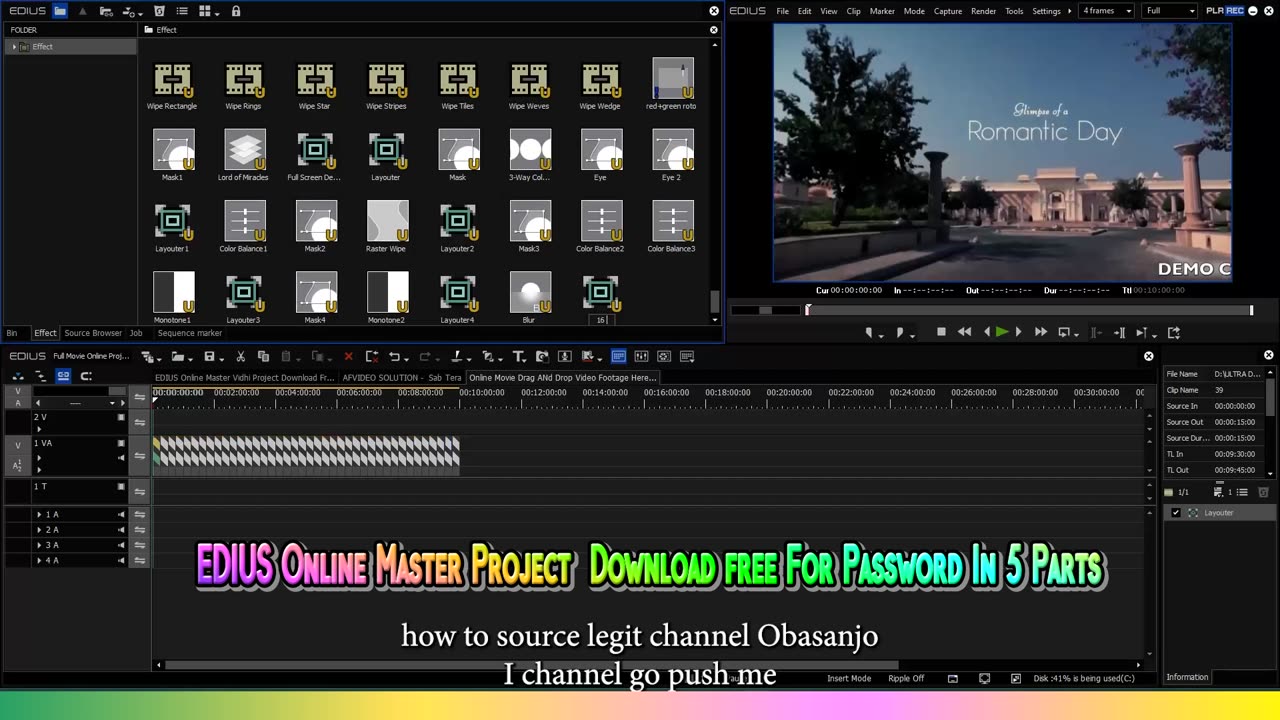Toggle the 2 V track lock box
This screenshot has height=720, width=1280.
(121, 417)
